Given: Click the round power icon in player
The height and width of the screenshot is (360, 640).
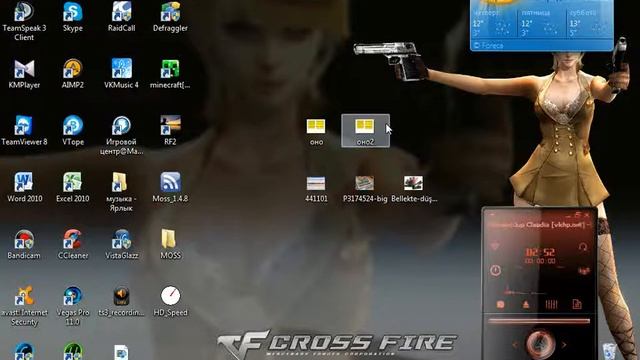Looking at the screenshot, I should (x=495, y=270).
